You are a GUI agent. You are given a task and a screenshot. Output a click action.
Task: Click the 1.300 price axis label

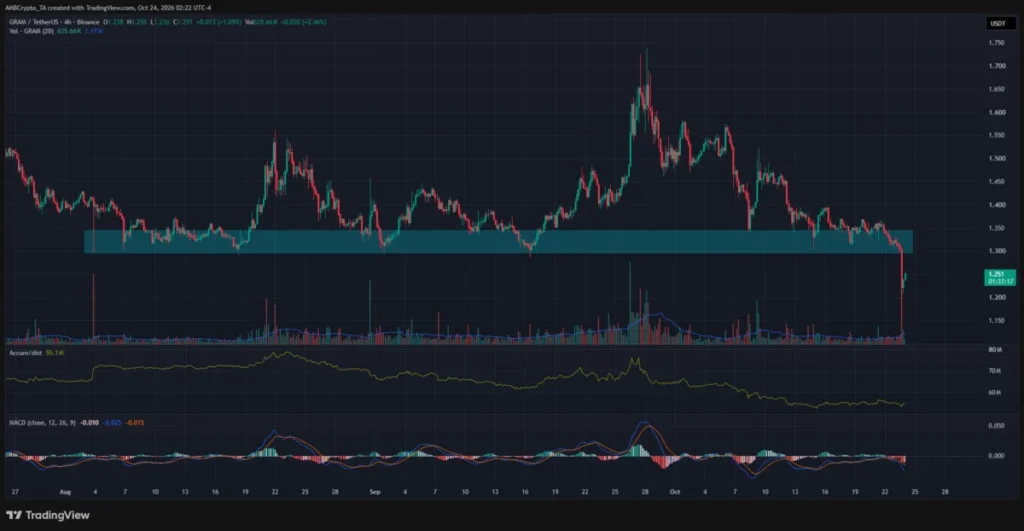(x=997, y=251)
